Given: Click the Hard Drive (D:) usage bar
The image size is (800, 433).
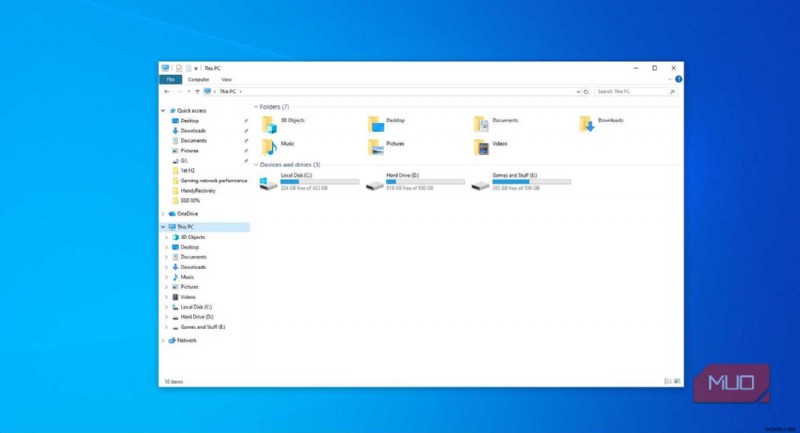Looking at the screenshot, I should tap(426, 182).
